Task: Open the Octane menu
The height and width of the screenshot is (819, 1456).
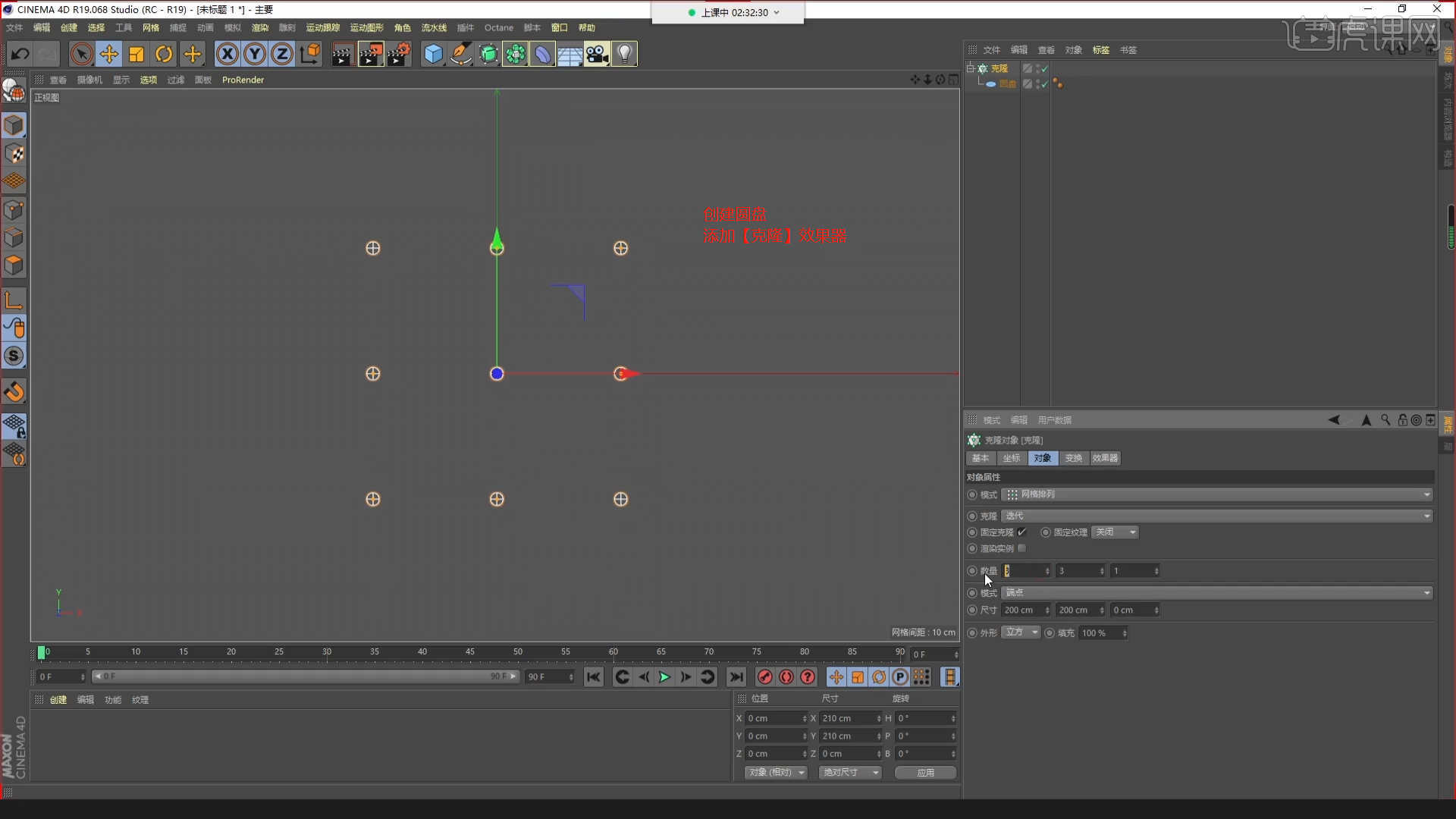Action: pos(499,27)
